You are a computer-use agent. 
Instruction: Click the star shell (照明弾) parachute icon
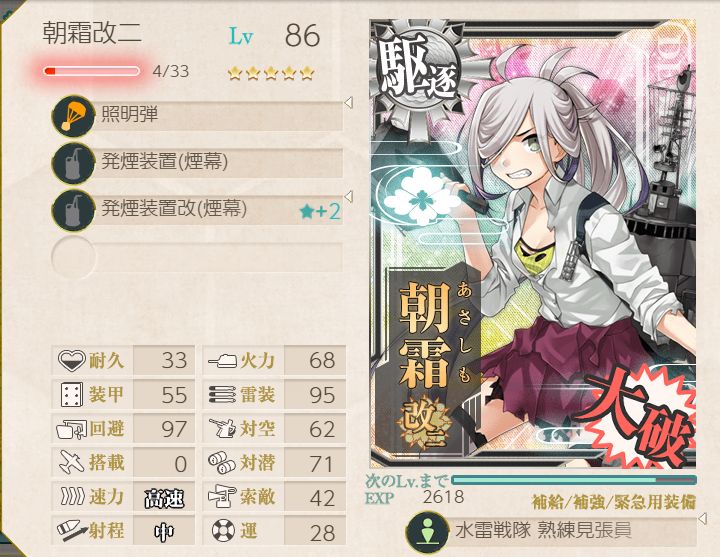point(73,116)
